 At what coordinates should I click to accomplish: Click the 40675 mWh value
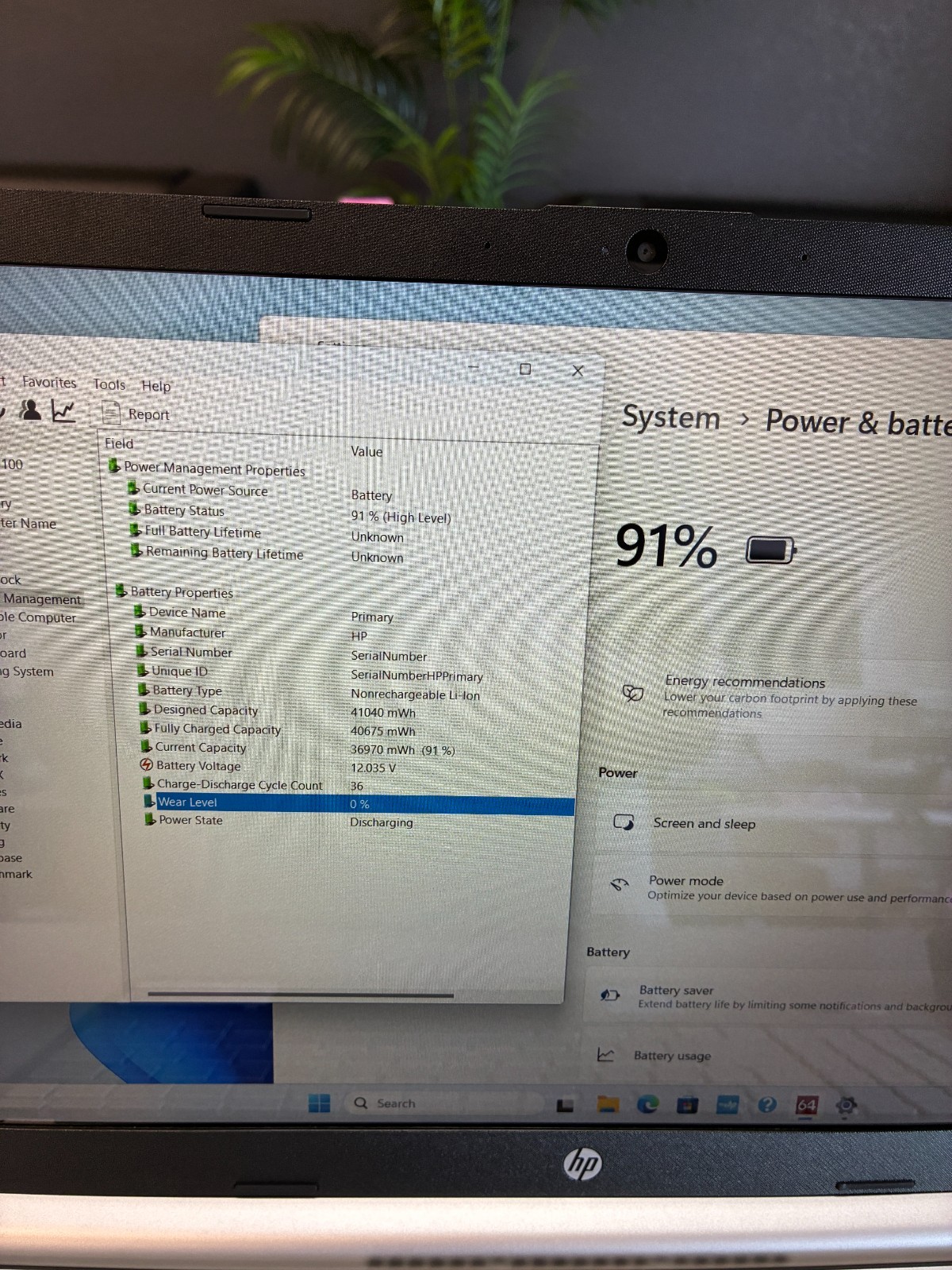[x=383, y=731]
